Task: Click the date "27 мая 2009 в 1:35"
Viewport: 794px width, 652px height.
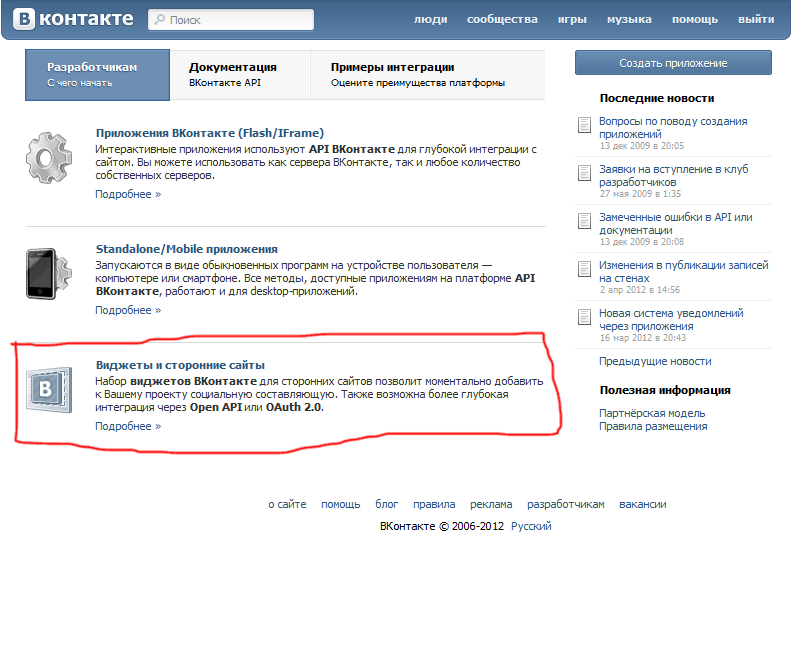Action: tap(640, 194)
